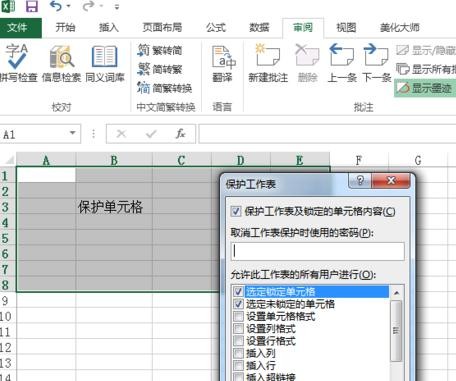Click cell A1
The height and width of the screenshot is (381, 456).
tap(46, 175)
